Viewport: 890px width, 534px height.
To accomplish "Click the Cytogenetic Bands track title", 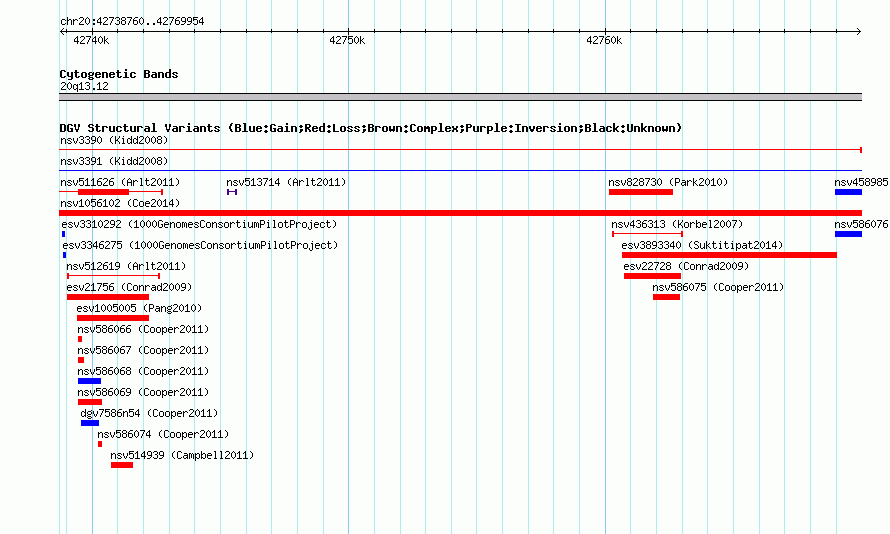I will (119, 74).
